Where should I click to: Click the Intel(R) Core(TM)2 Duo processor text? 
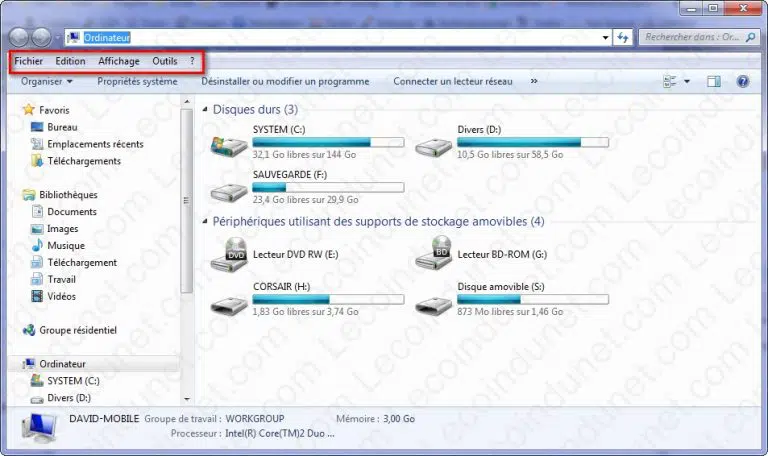(280, 433)
